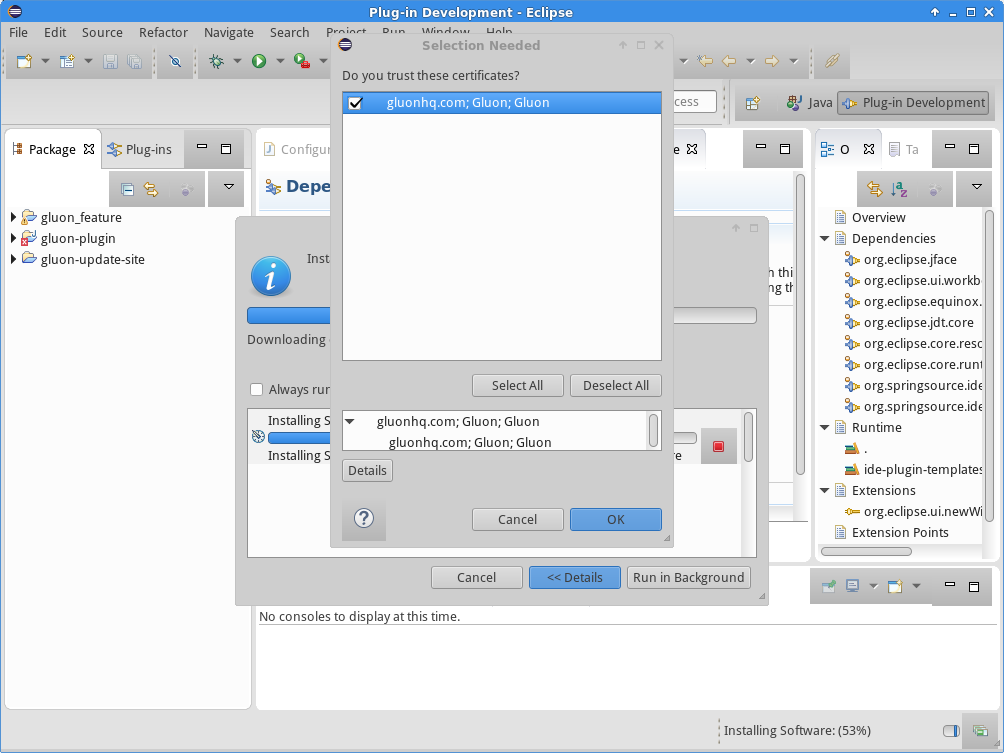1004x753 pixels.
Task: Click the Open Console icon
Action: [x=895, y=586]
